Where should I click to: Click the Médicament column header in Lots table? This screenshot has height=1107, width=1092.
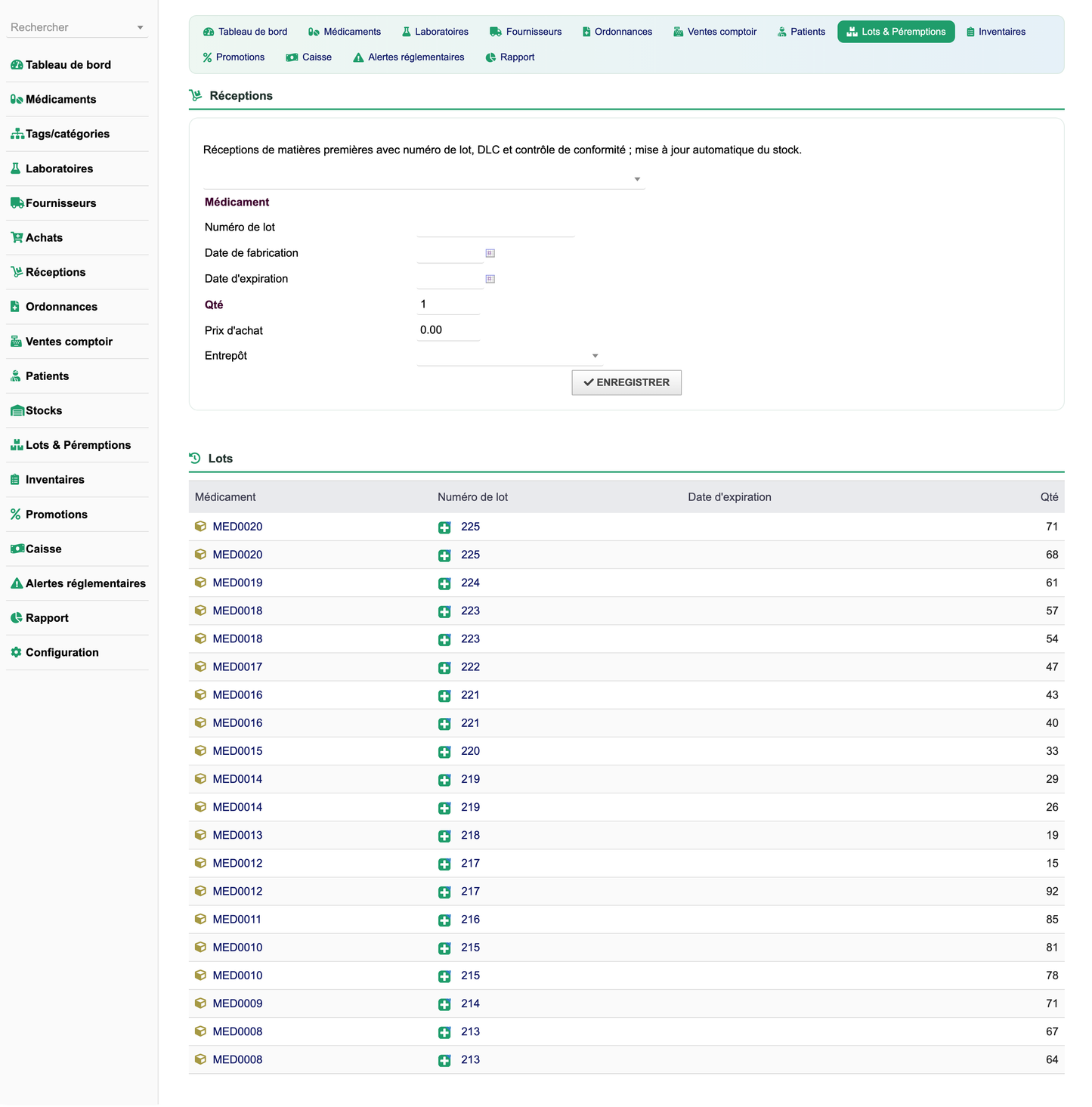225,497
